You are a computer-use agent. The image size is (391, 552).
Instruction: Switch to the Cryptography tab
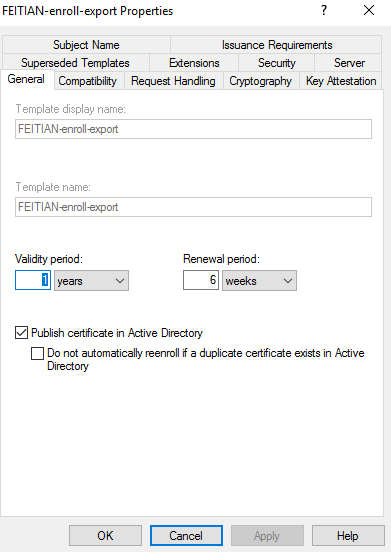(261, 81)
